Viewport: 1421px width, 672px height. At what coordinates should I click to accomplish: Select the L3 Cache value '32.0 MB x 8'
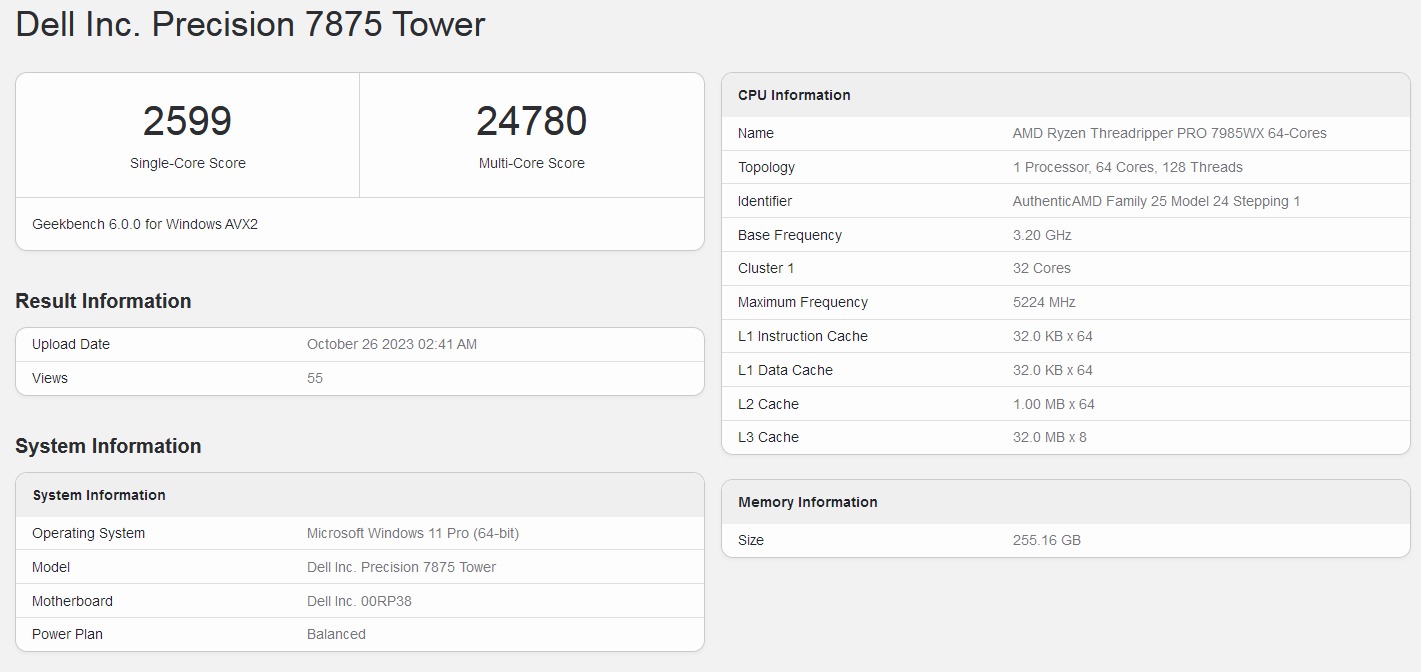pos(1050,437)
